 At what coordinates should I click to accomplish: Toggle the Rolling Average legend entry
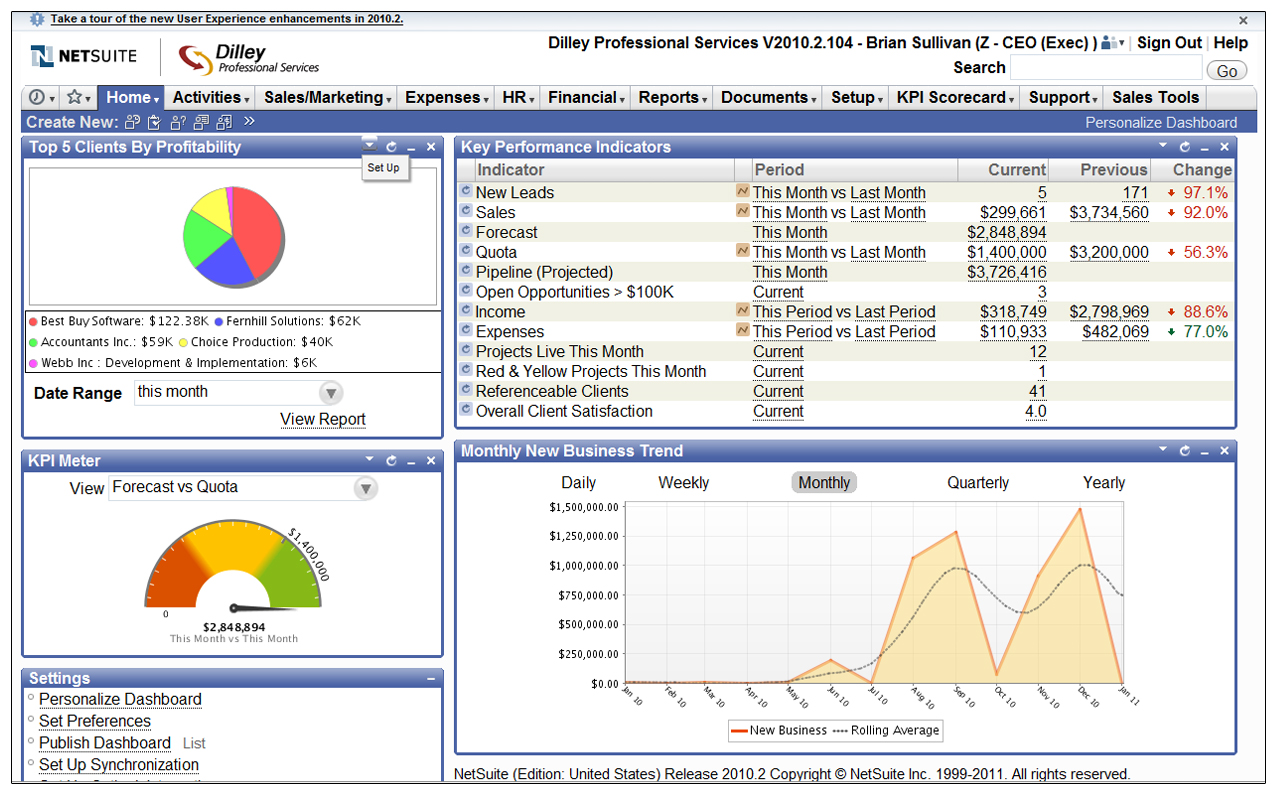pyautogui.click(x=886, y=731)
